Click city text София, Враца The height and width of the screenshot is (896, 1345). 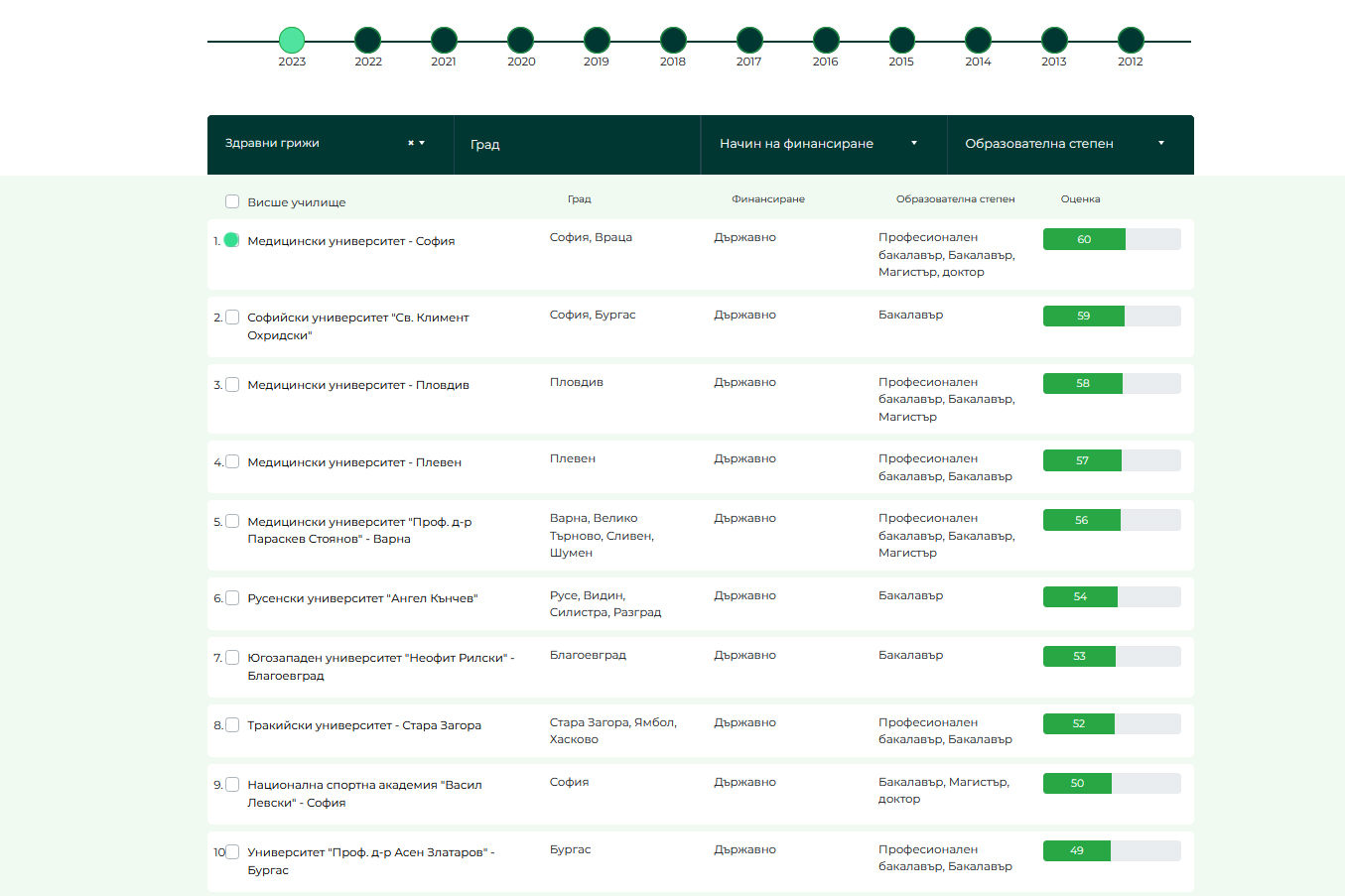pyautogui.click(x=591, y=237)
